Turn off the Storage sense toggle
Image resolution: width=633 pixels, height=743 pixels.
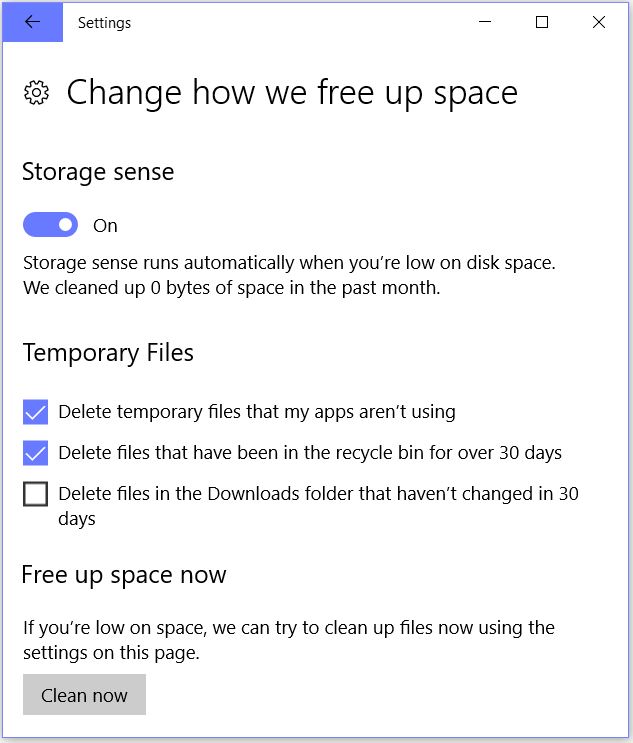click(x=51, y=225)
